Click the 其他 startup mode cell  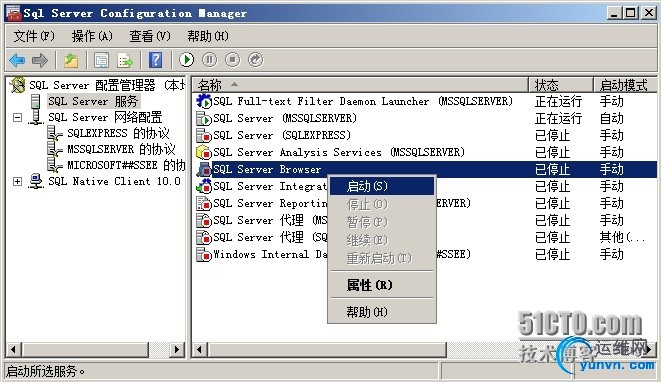tap(623, 237)
